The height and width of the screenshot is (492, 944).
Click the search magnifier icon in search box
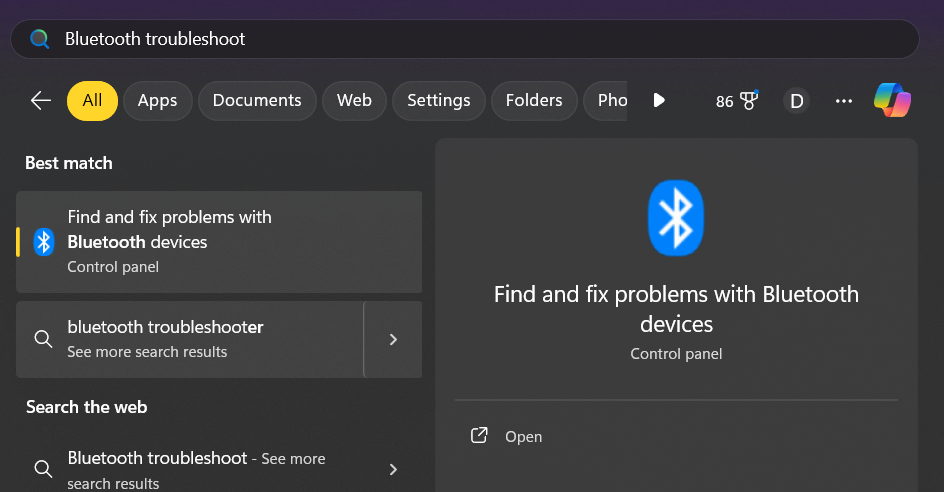pos(40,39)
